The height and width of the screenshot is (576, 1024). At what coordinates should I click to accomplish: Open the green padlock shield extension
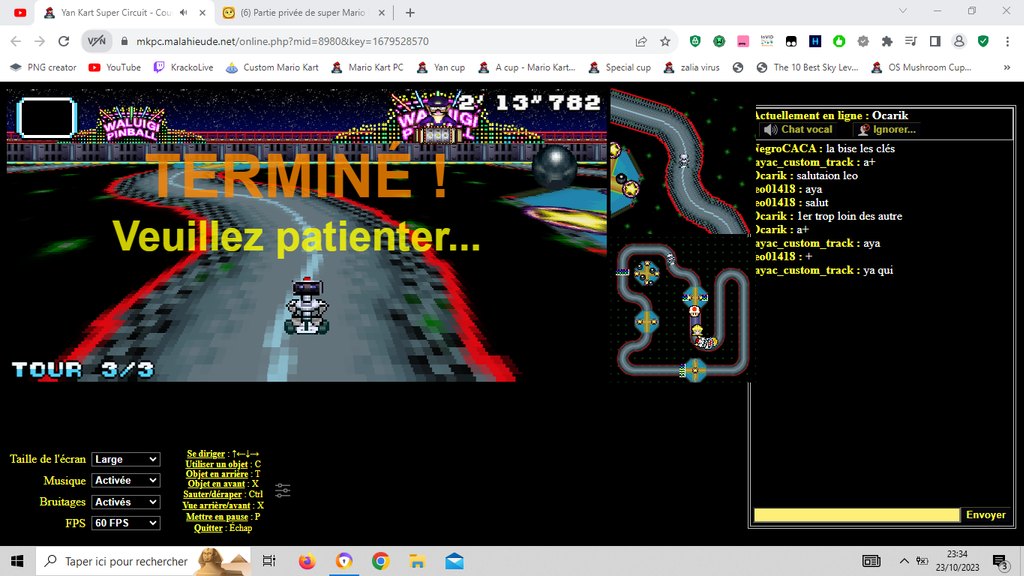(x=695, y=41)
